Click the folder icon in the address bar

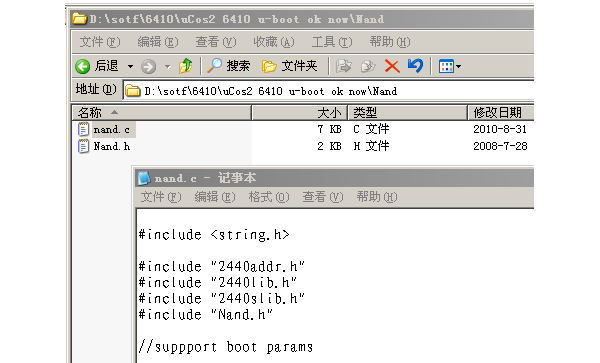(x=133, y=91)
